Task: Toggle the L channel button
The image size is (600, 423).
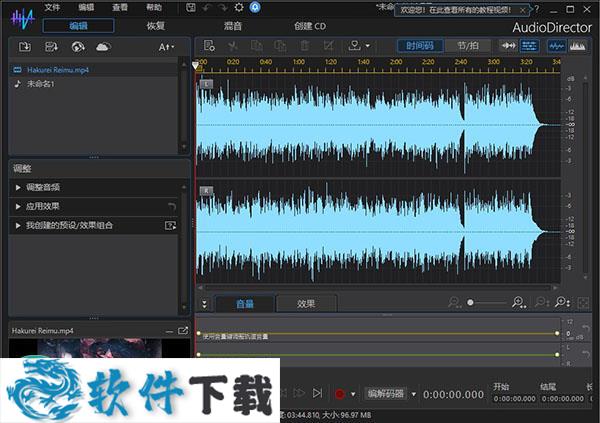Action: (x=206, y=83)
